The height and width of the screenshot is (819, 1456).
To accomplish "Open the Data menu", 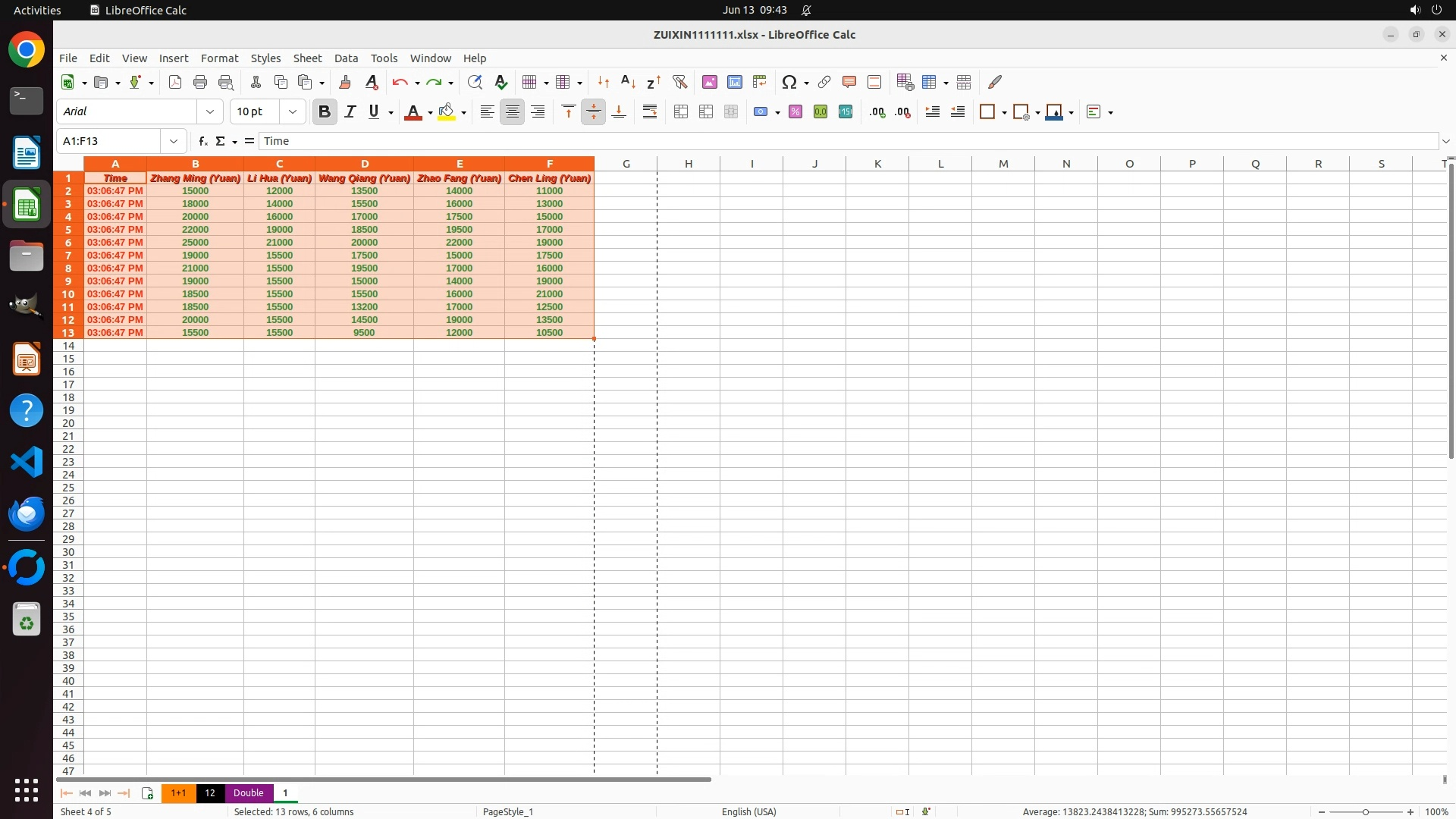I will tap(346, 58).
